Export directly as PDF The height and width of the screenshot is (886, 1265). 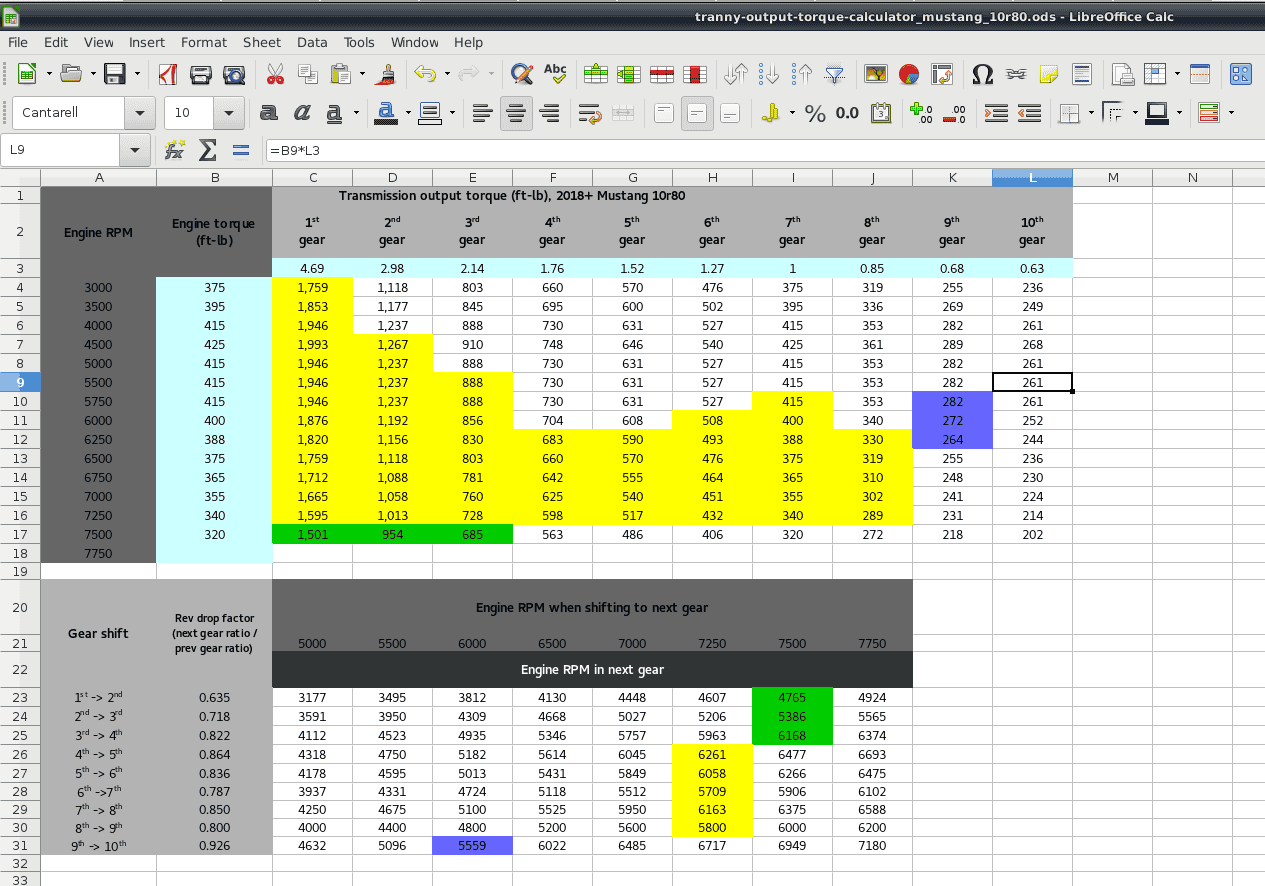[x=168, y=74]
